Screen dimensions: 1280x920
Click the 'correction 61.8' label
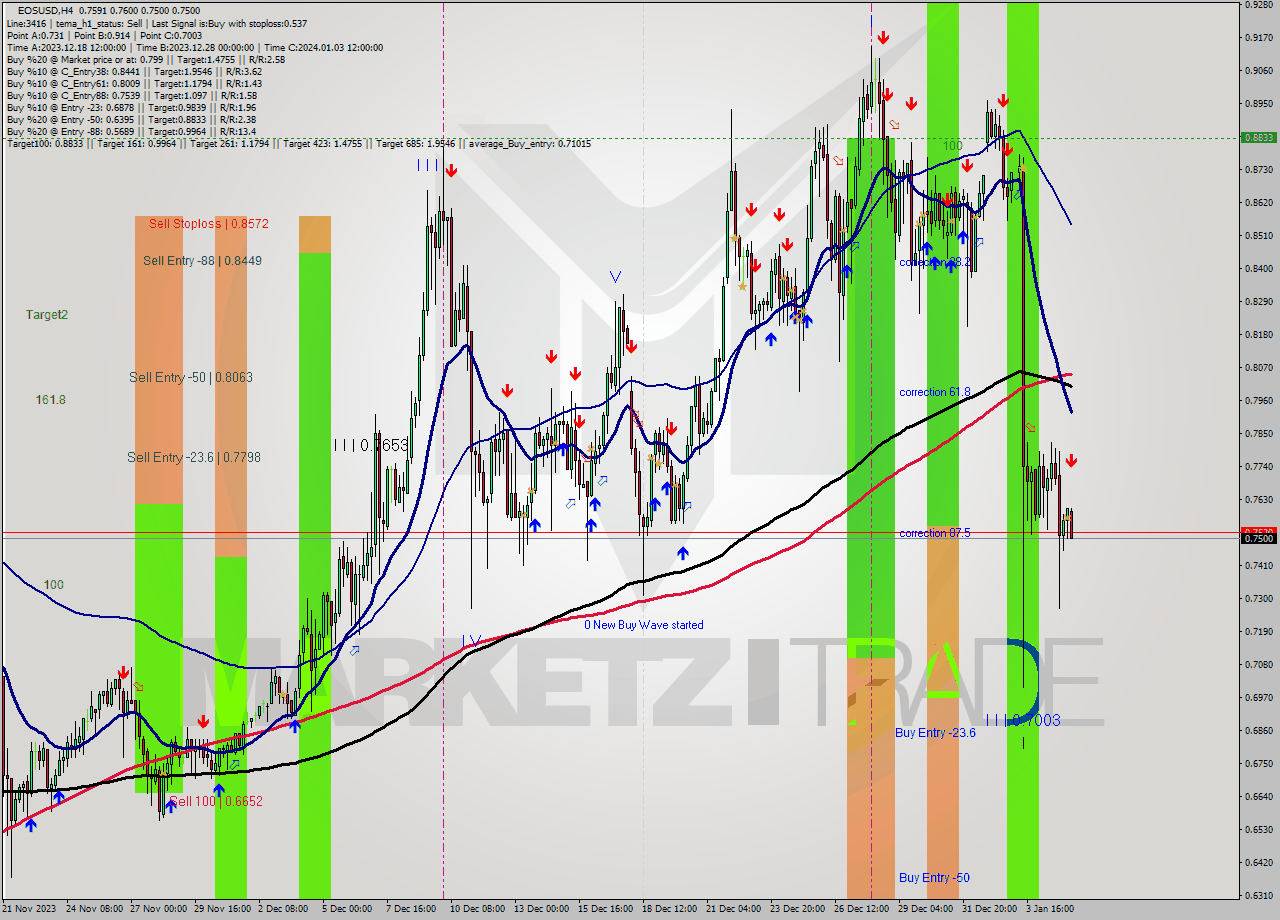(x=935, y=392)
